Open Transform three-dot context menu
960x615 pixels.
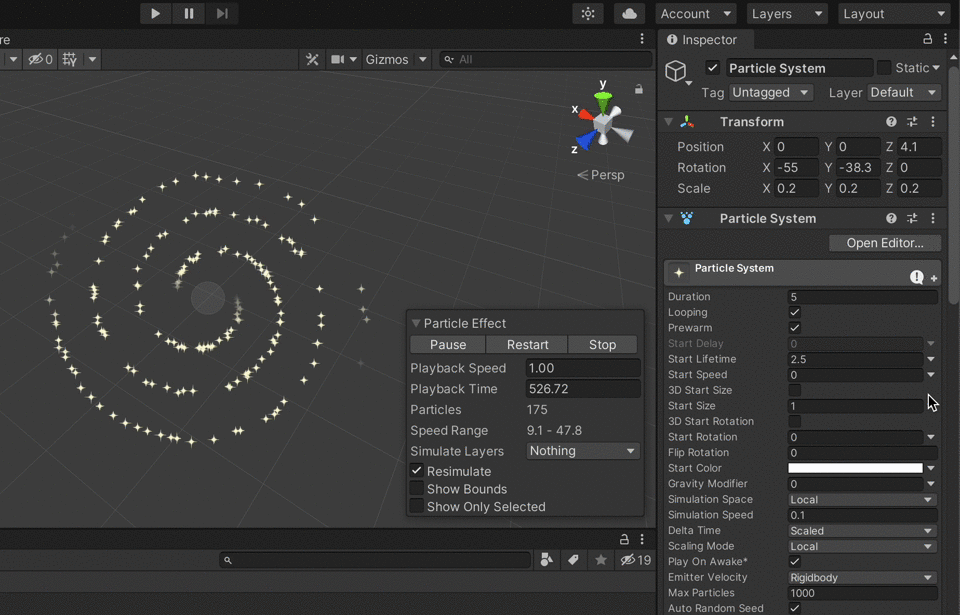coord(933,122)
